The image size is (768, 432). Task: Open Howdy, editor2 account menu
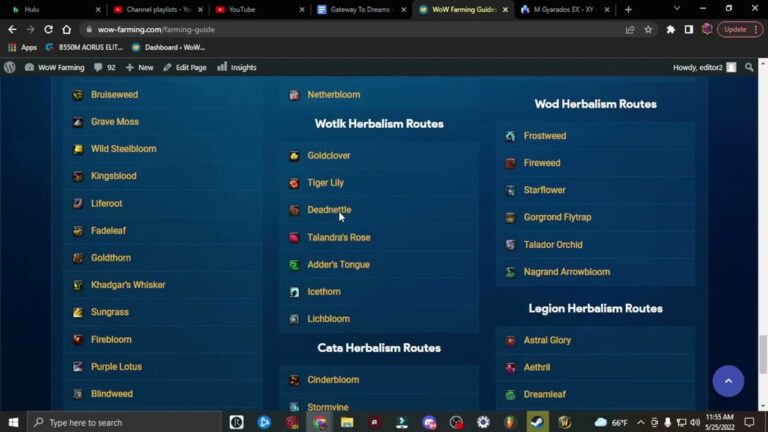pos(704,67)
